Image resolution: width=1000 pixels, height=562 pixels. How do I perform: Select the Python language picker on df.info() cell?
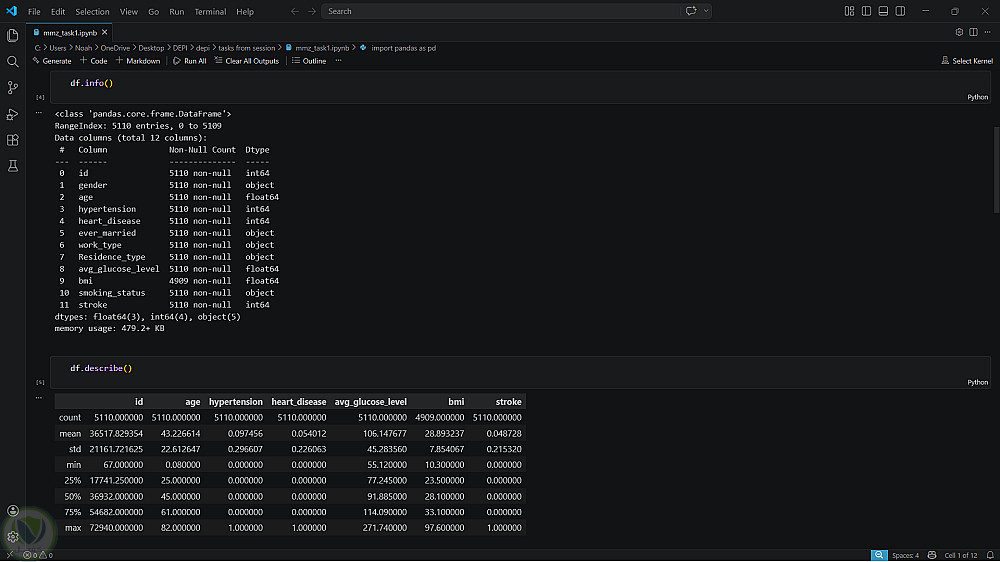coord(977,97)
